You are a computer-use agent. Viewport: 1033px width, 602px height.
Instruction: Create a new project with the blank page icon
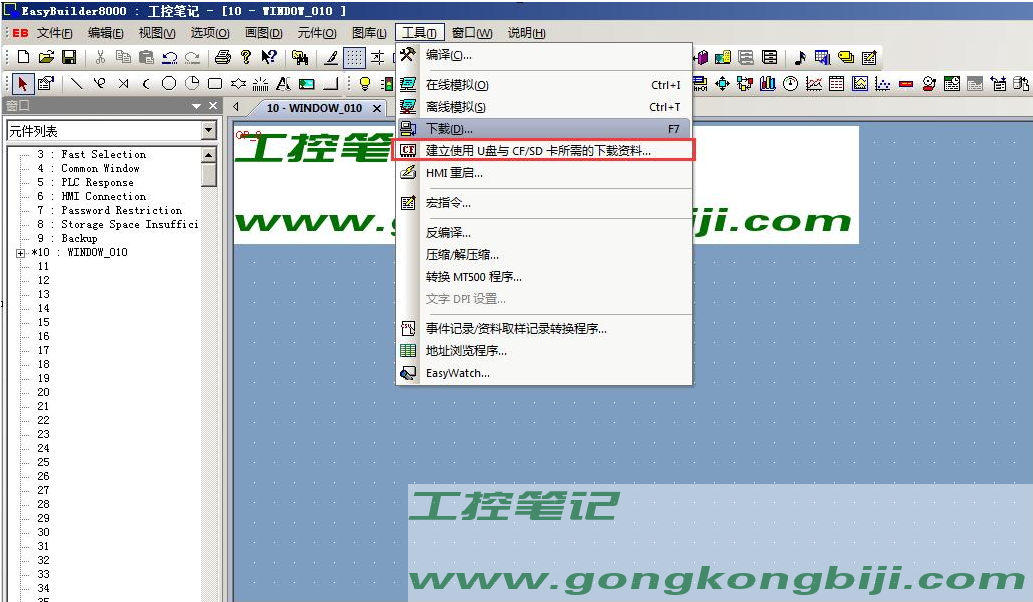(23, 57)
